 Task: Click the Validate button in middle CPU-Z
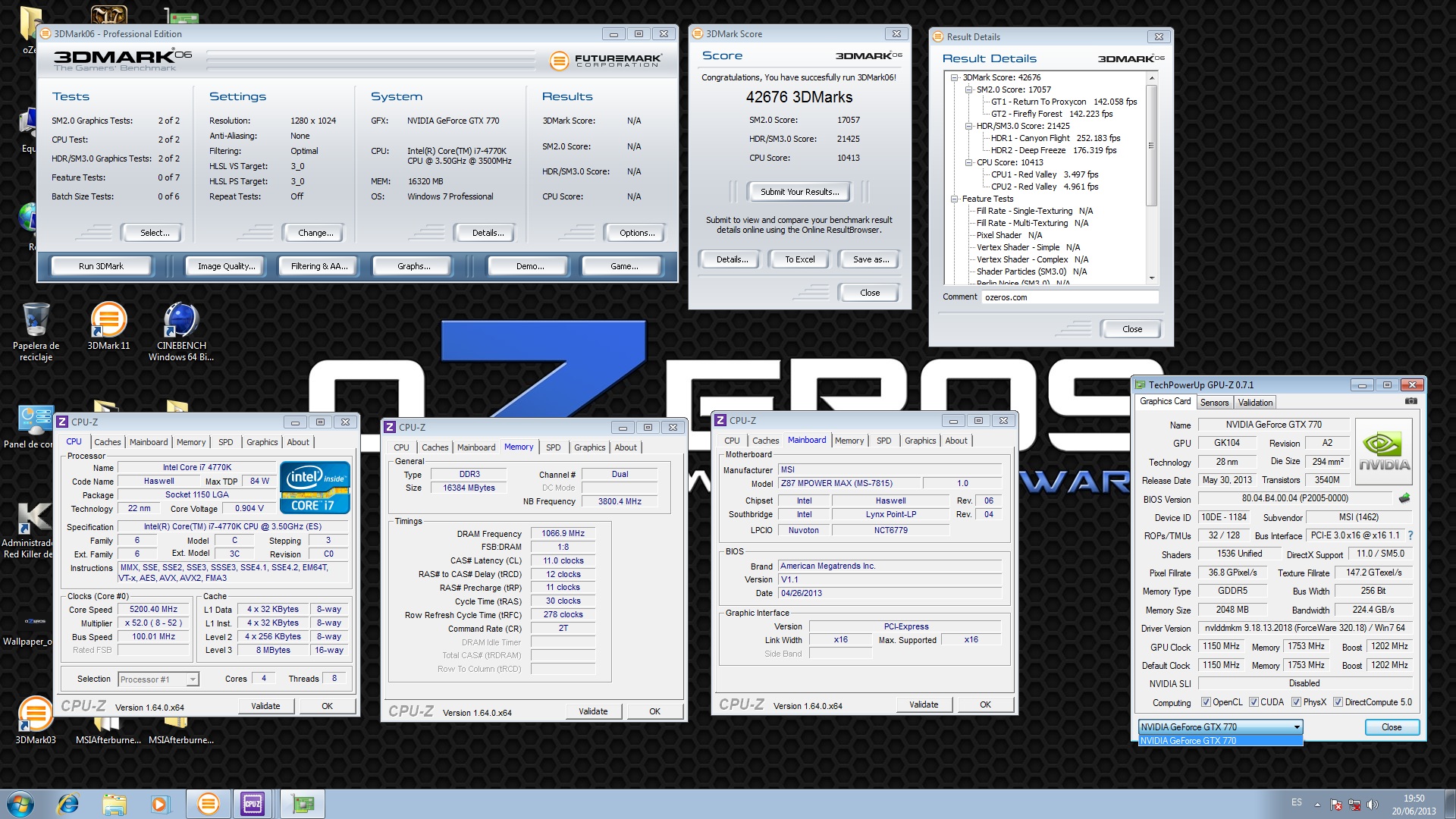[593, 711]
